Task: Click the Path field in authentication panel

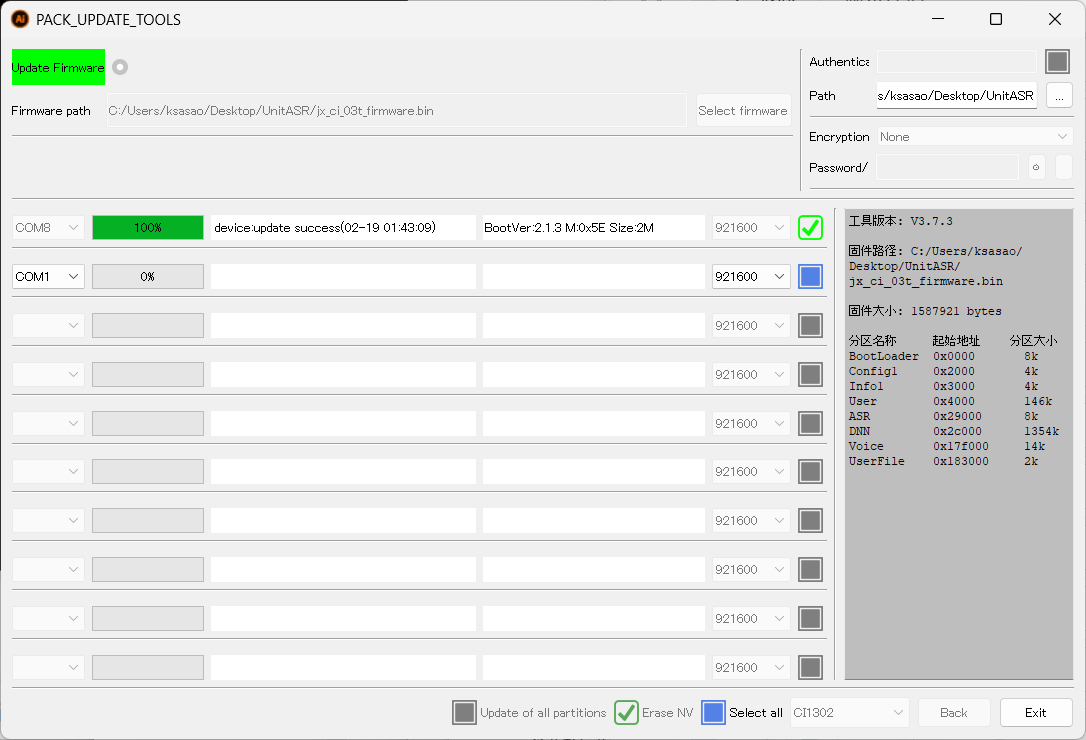Action: 956,96
